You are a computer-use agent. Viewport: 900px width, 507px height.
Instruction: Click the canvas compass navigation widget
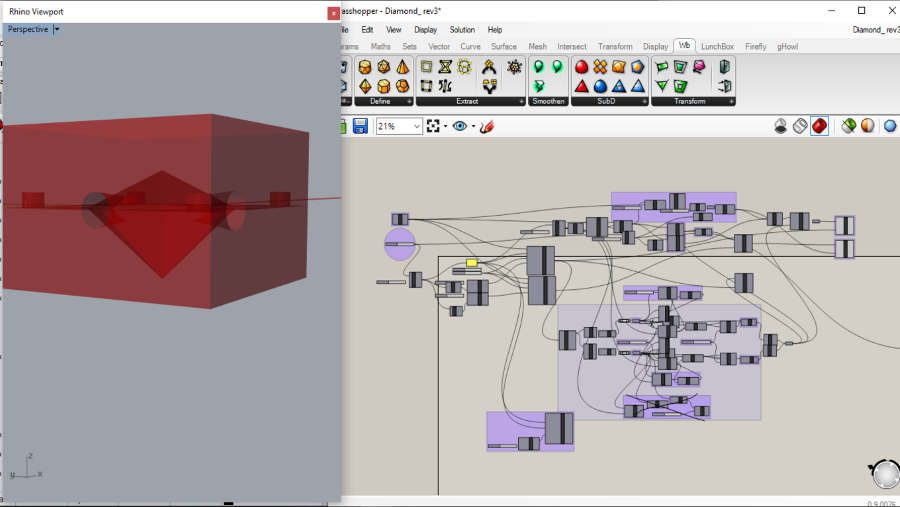point(885,474)
